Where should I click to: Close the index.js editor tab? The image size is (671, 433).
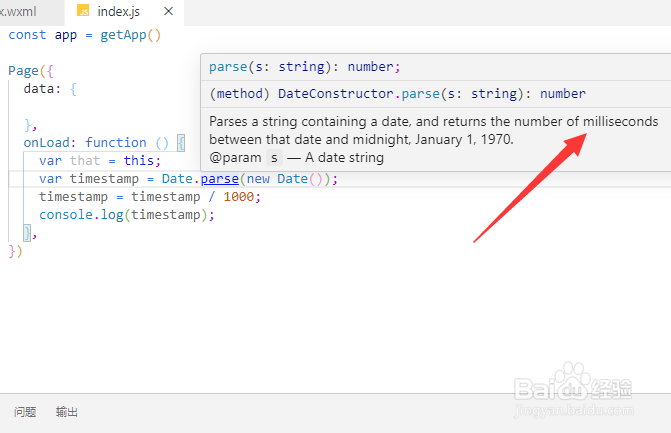pyautogui.click(x=168, y=12)
